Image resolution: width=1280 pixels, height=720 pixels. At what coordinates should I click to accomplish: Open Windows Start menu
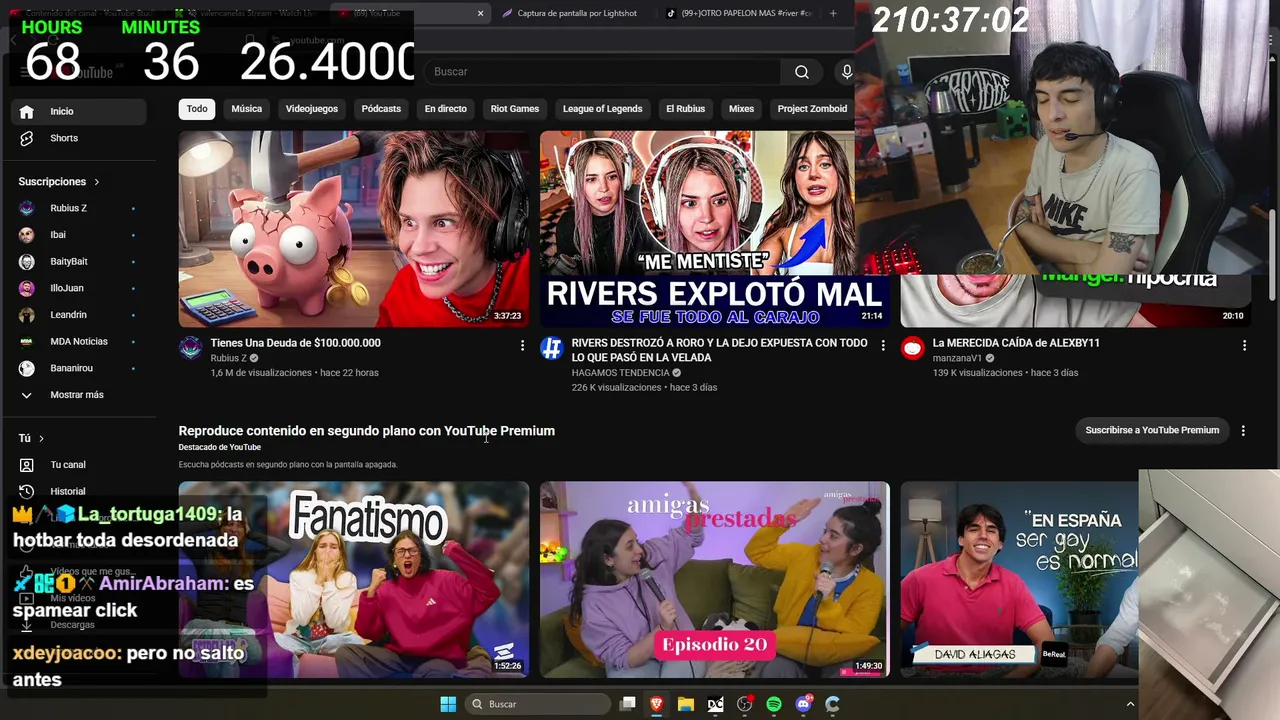coord(448,704)
